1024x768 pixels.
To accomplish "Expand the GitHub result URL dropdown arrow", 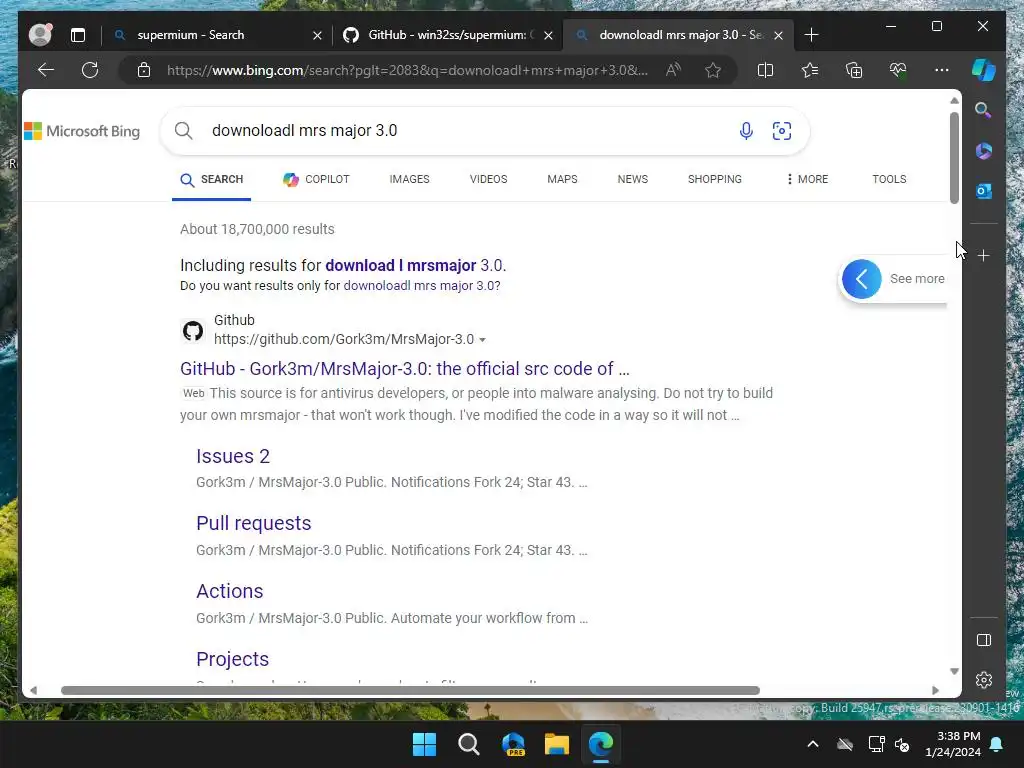I will [x=483, y=340].
